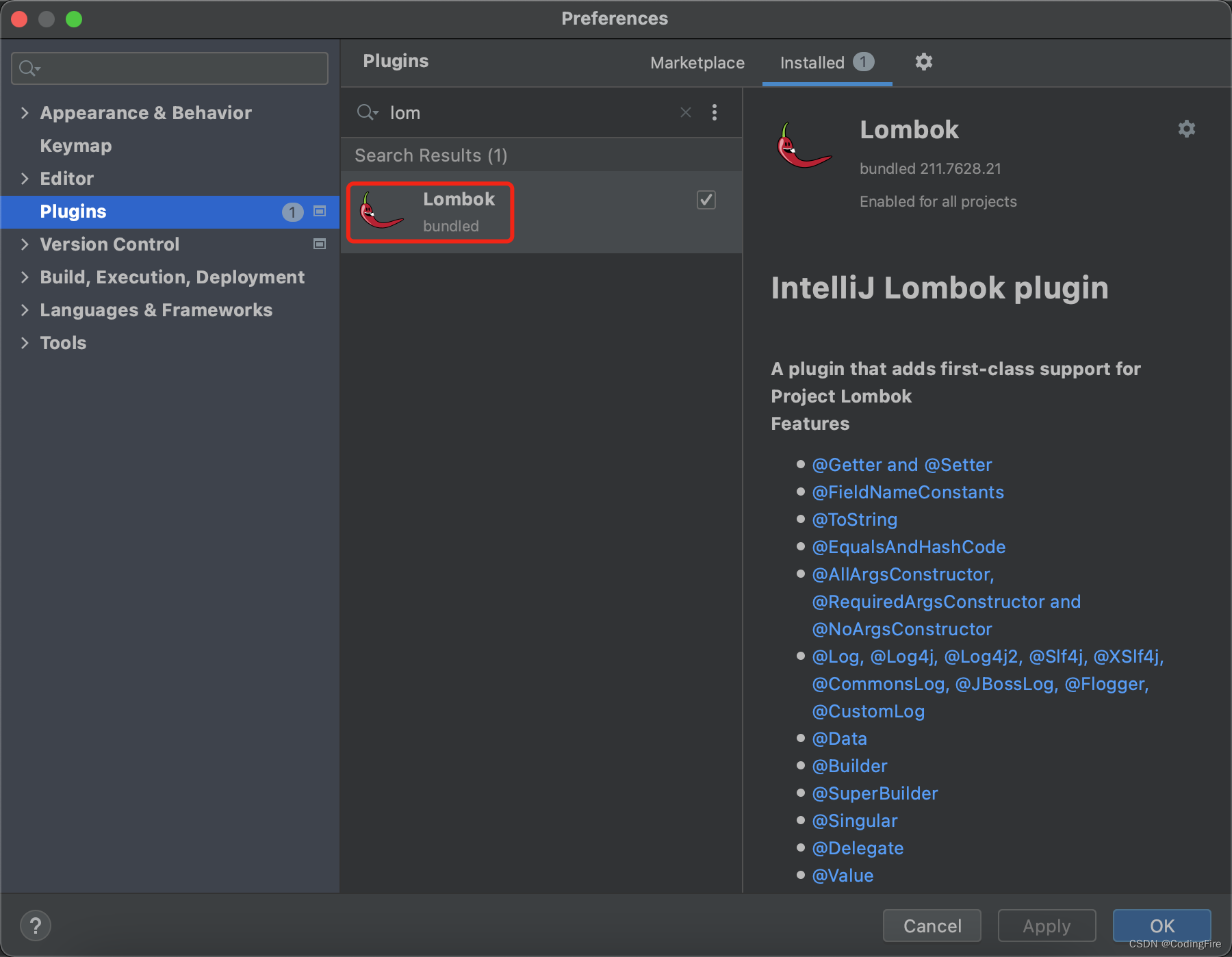Expand Build, Execution, Deployment node
The height and width of the screenshot is (957, 1232).
[x=25, y=277]
